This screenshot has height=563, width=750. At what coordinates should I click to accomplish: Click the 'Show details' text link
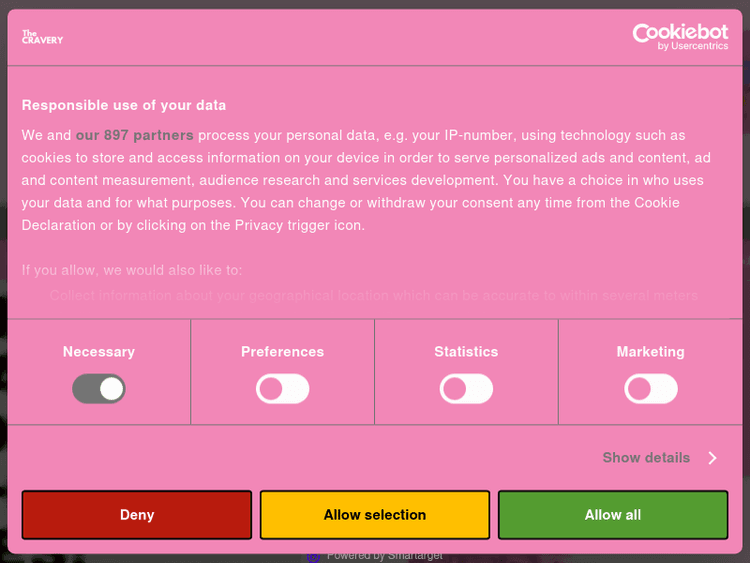tap(646, 458)
